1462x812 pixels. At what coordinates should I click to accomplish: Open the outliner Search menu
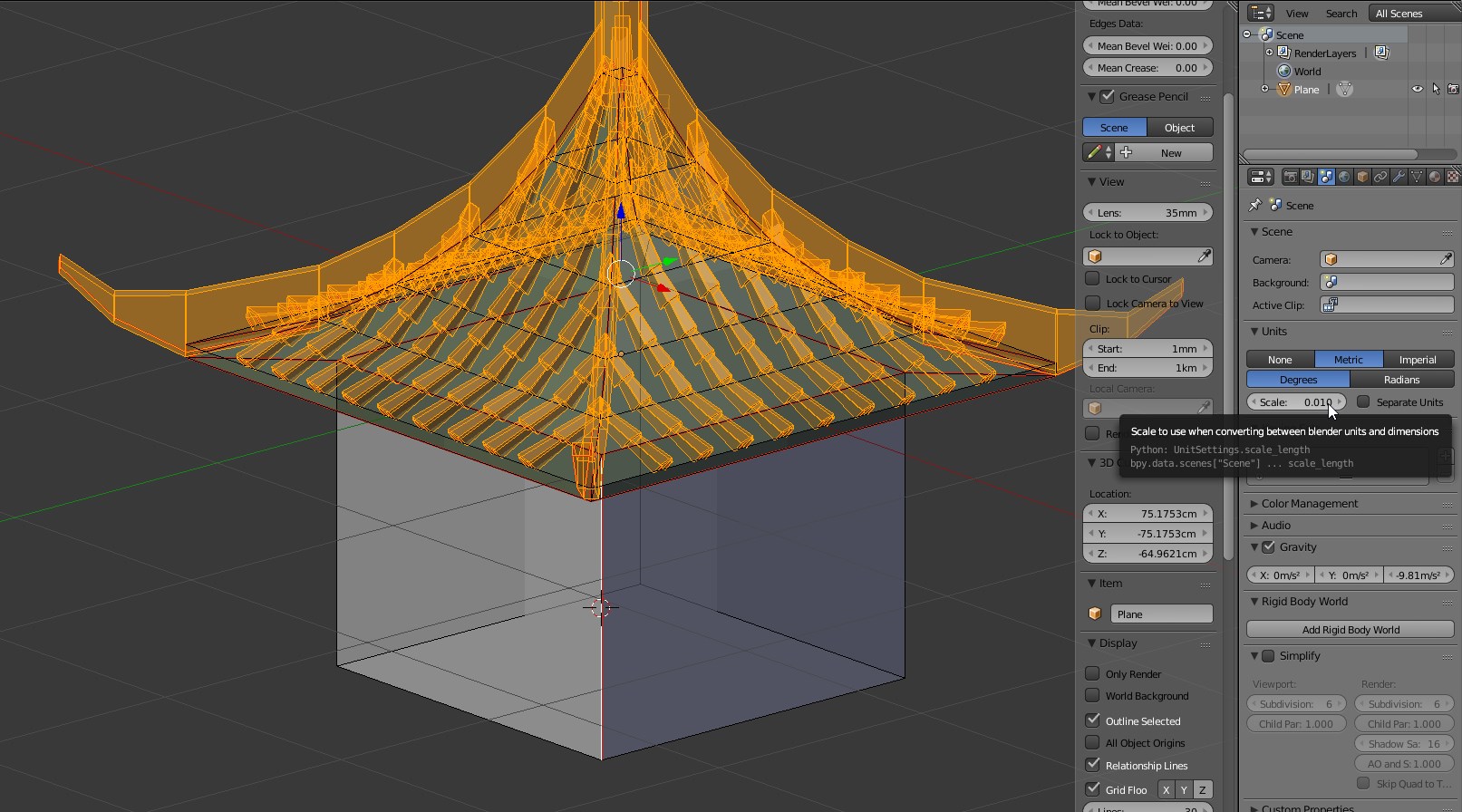coord(1341,14)
